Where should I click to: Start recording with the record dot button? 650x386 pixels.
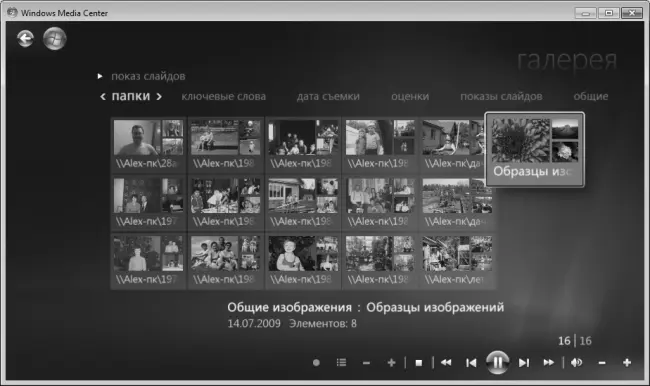(x=316, y=363)
